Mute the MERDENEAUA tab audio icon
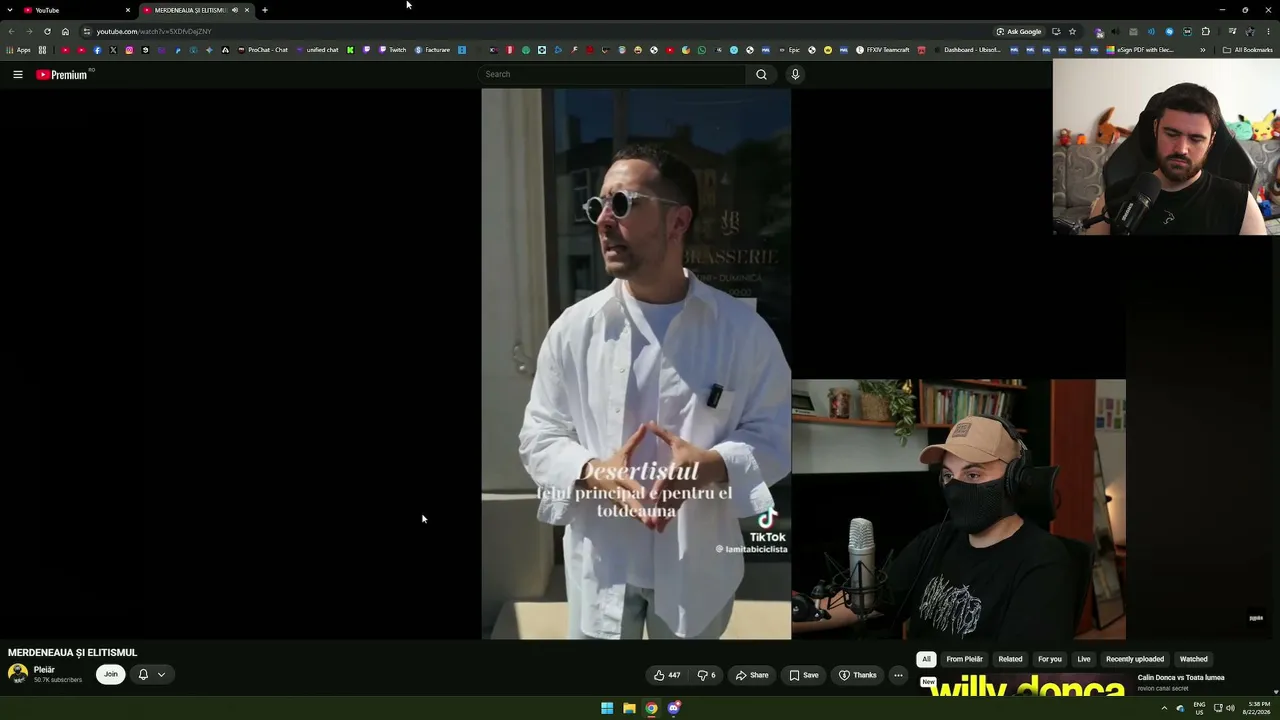Image resolution: width=1280 pixels, height=720 pixels. (x=235, y=10)
